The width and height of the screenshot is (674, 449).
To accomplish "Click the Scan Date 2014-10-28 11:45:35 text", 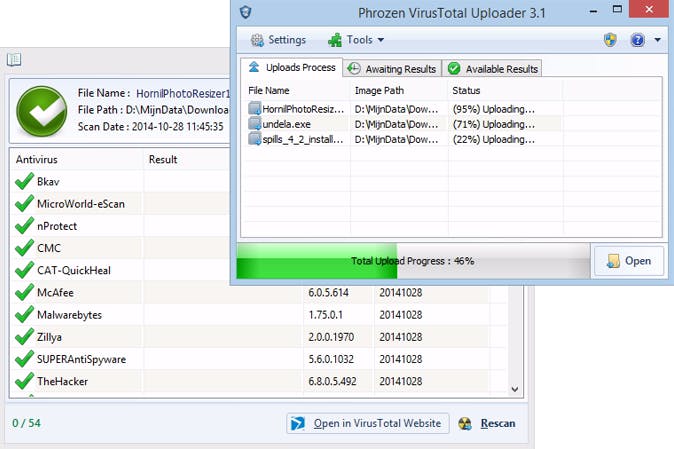I will point(150,127).
